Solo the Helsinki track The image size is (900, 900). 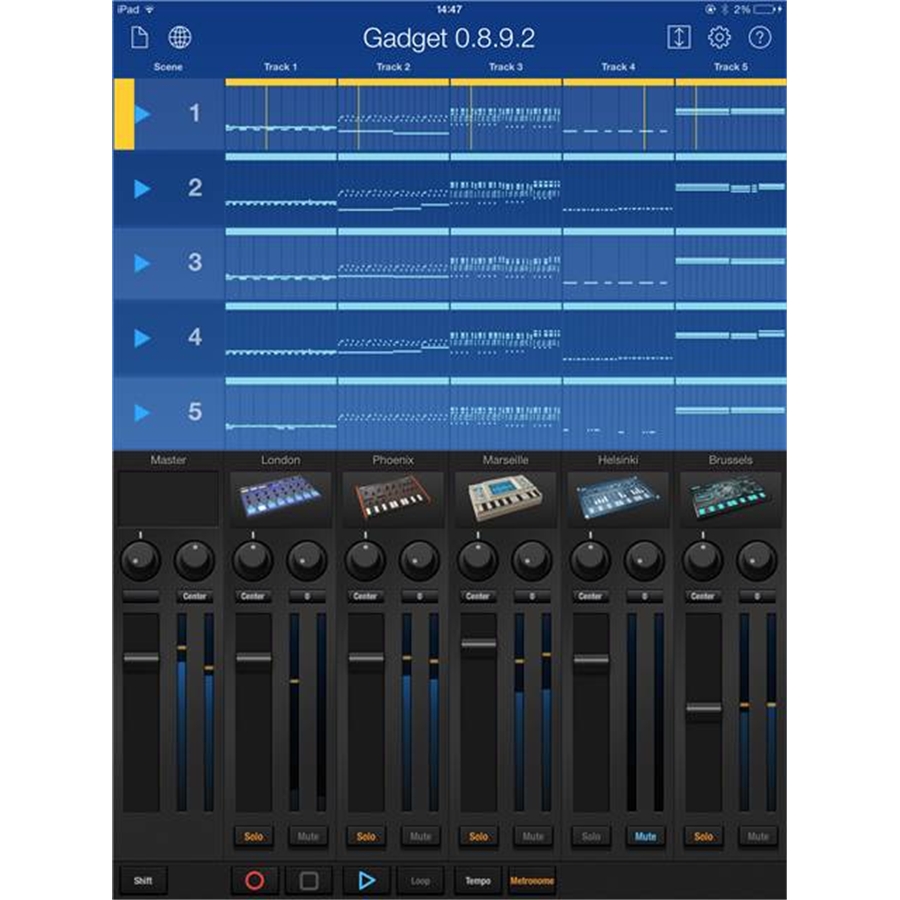[591, 836]
